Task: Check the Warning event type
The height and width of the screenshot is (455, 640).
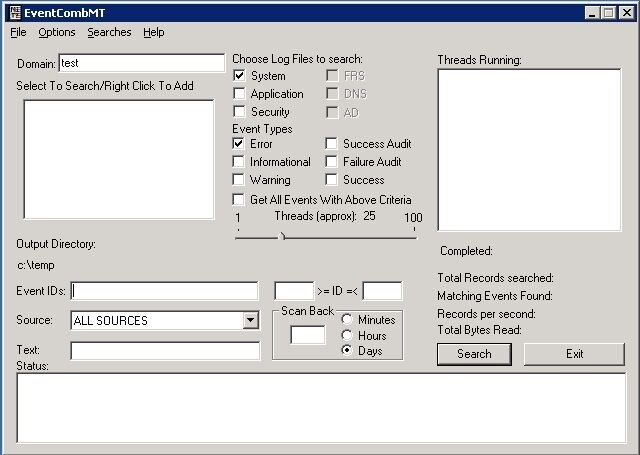Action: pyautogui.click(x=238, y=180)
